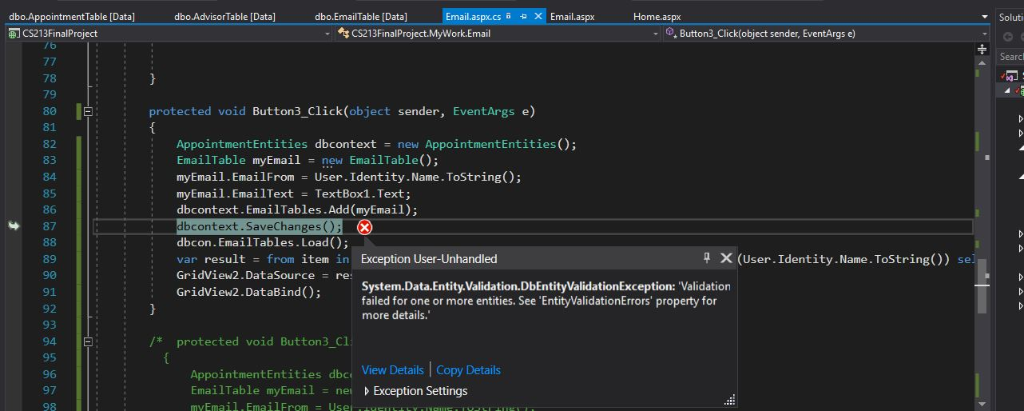
Task: Pin the Exception User-Unhandled popup
Action: pyautogui.click(x=706, y=258)
